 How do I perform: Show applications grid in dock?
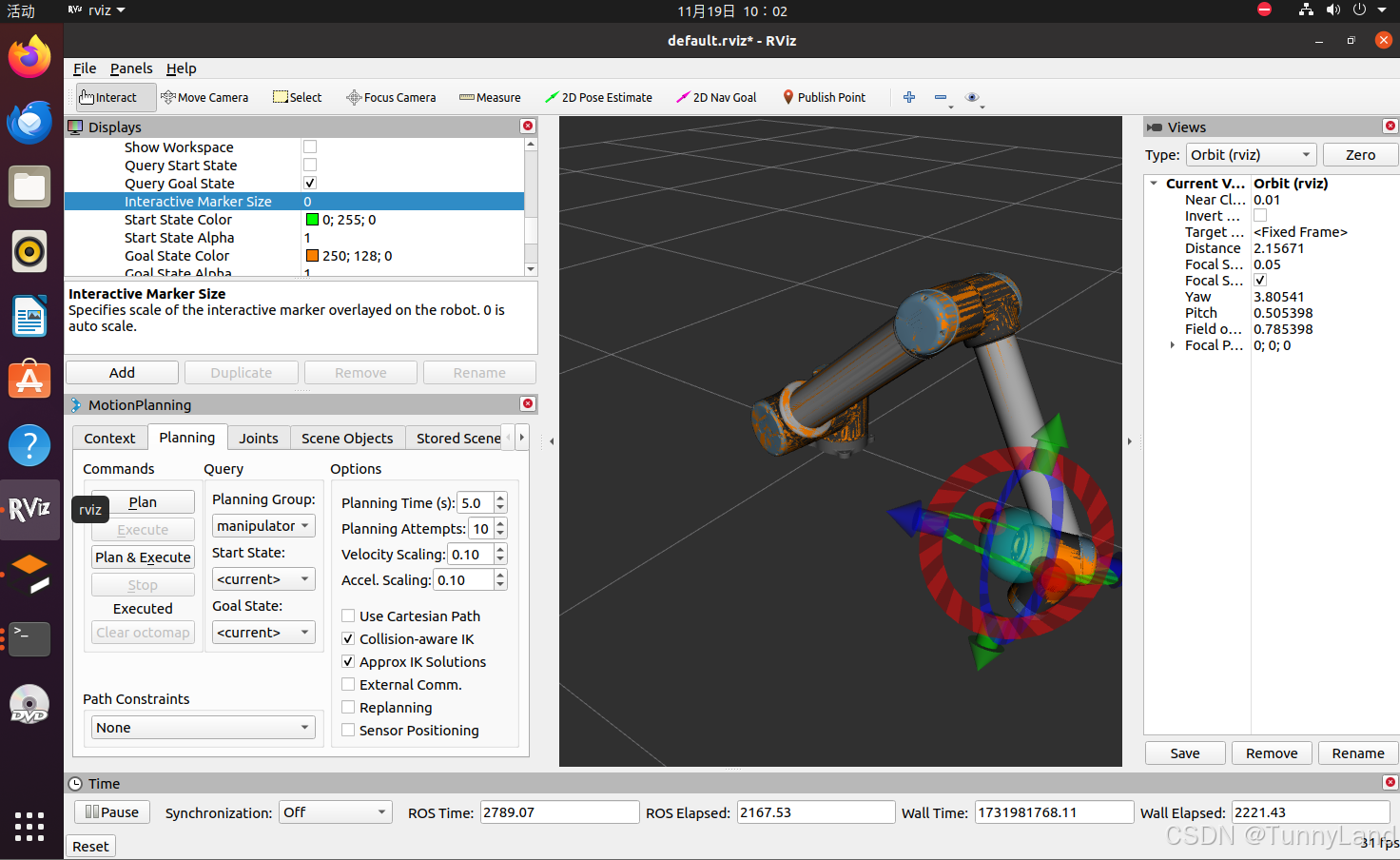(29, 826)
